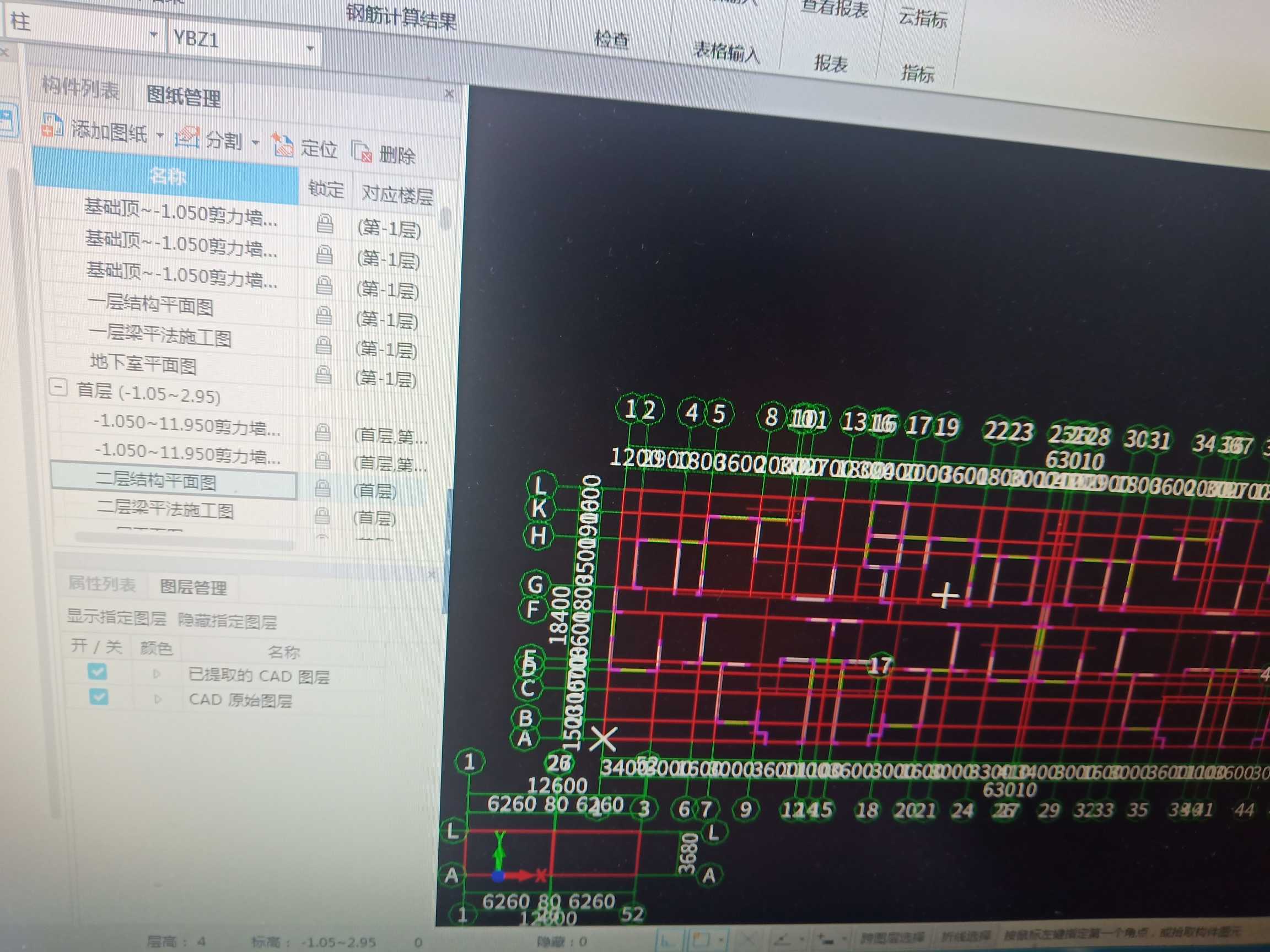
Task: Click the 层高: 4 status bar entry
Action: coord(176,942)
